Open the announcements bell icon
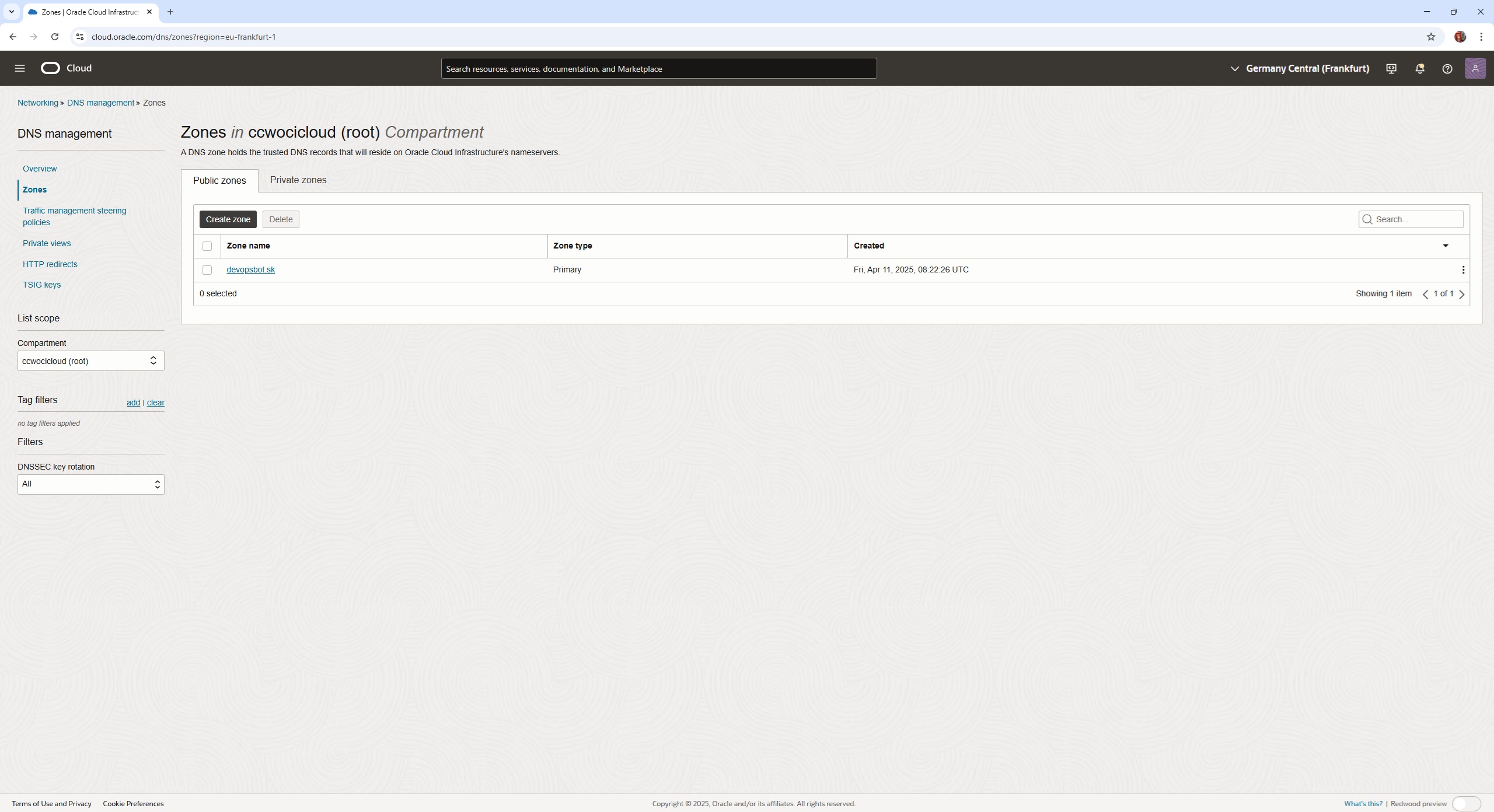 point(1420,69)
